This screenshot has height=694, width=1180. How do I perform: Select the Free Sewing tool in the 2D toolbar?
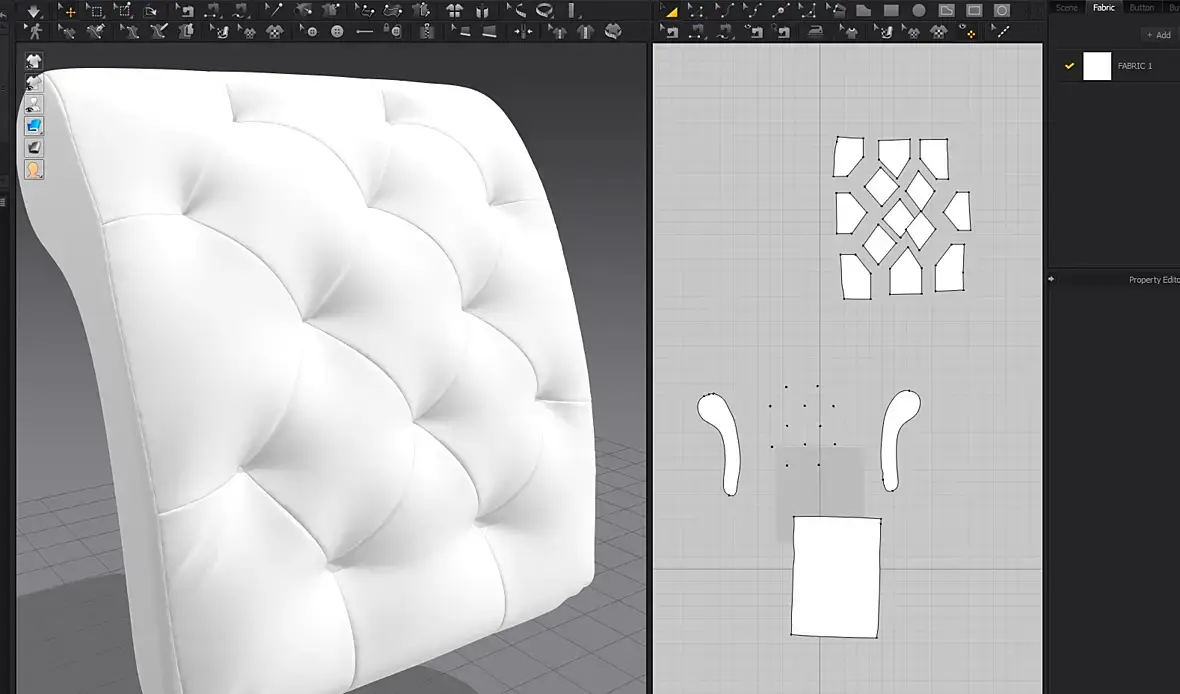click(724, 32)
